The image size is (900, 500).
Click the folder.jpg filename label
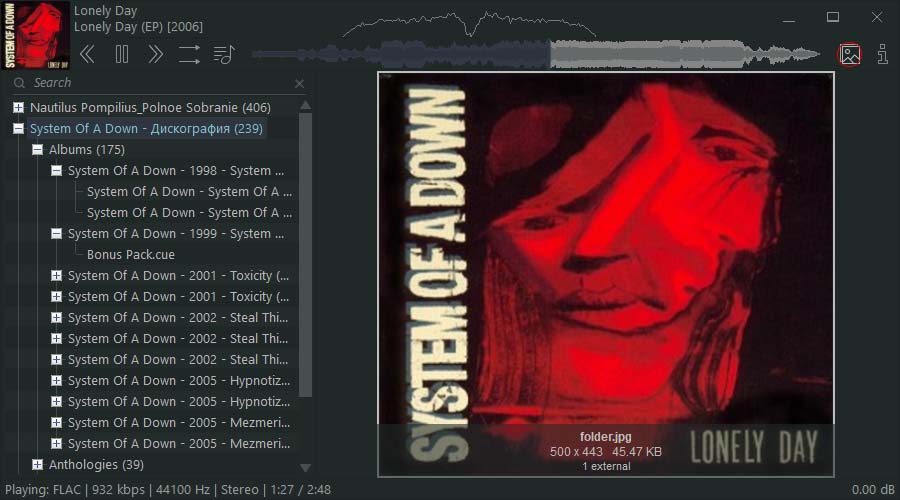pos(606,437)
